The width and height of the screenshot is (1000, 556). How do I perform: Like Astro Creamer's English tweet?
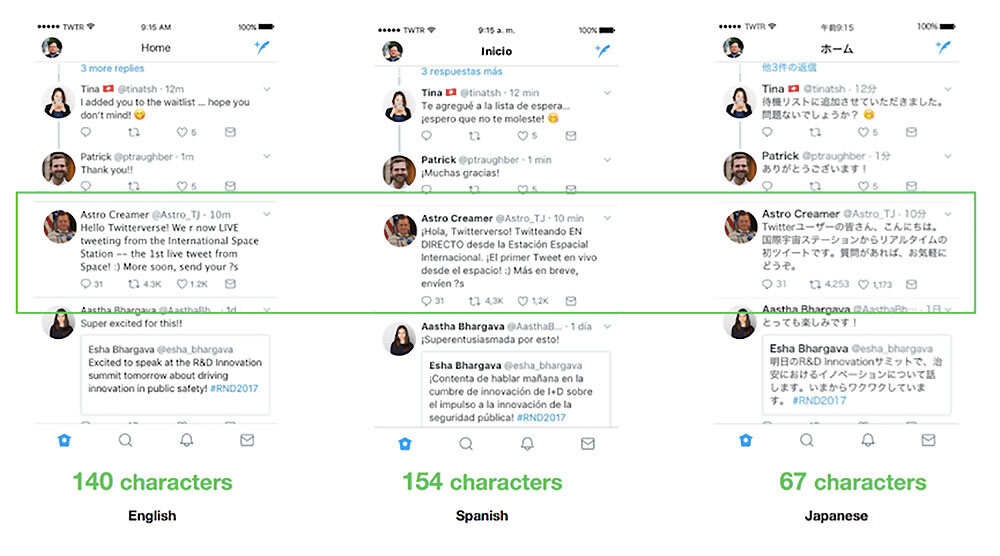[182, 284]
